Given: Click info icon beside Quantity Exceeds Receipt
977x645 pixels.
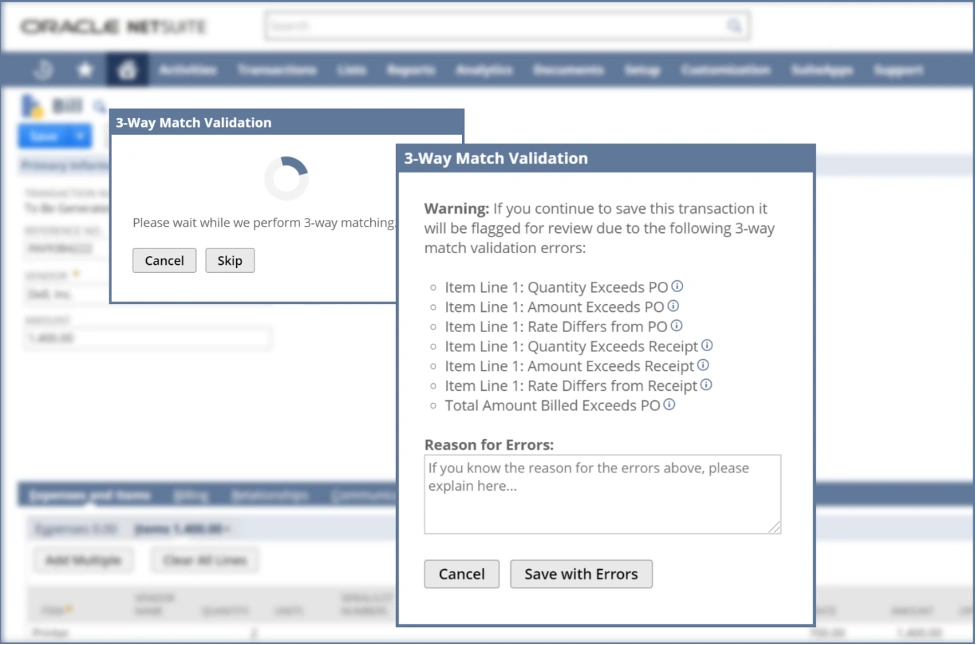Looking at the screenshot, I should pos(707,346).
